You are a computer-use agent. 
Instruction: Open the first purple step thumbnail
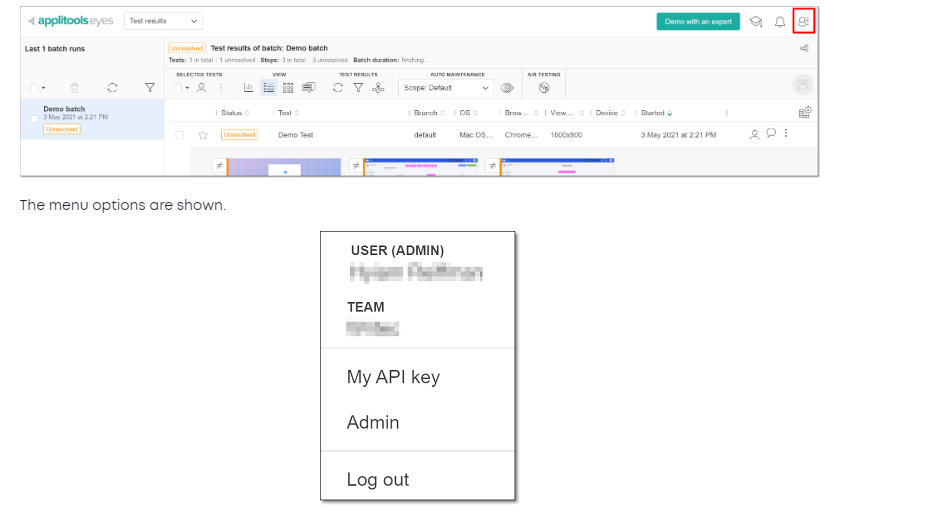[x=284, y=167]
